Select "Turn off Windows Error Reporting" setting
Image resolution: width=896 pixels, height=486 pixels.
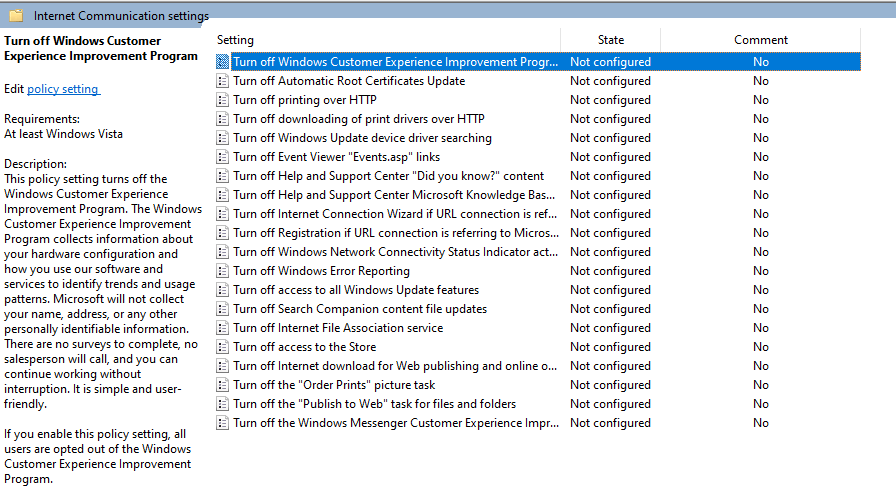click(x=321, y=271)
